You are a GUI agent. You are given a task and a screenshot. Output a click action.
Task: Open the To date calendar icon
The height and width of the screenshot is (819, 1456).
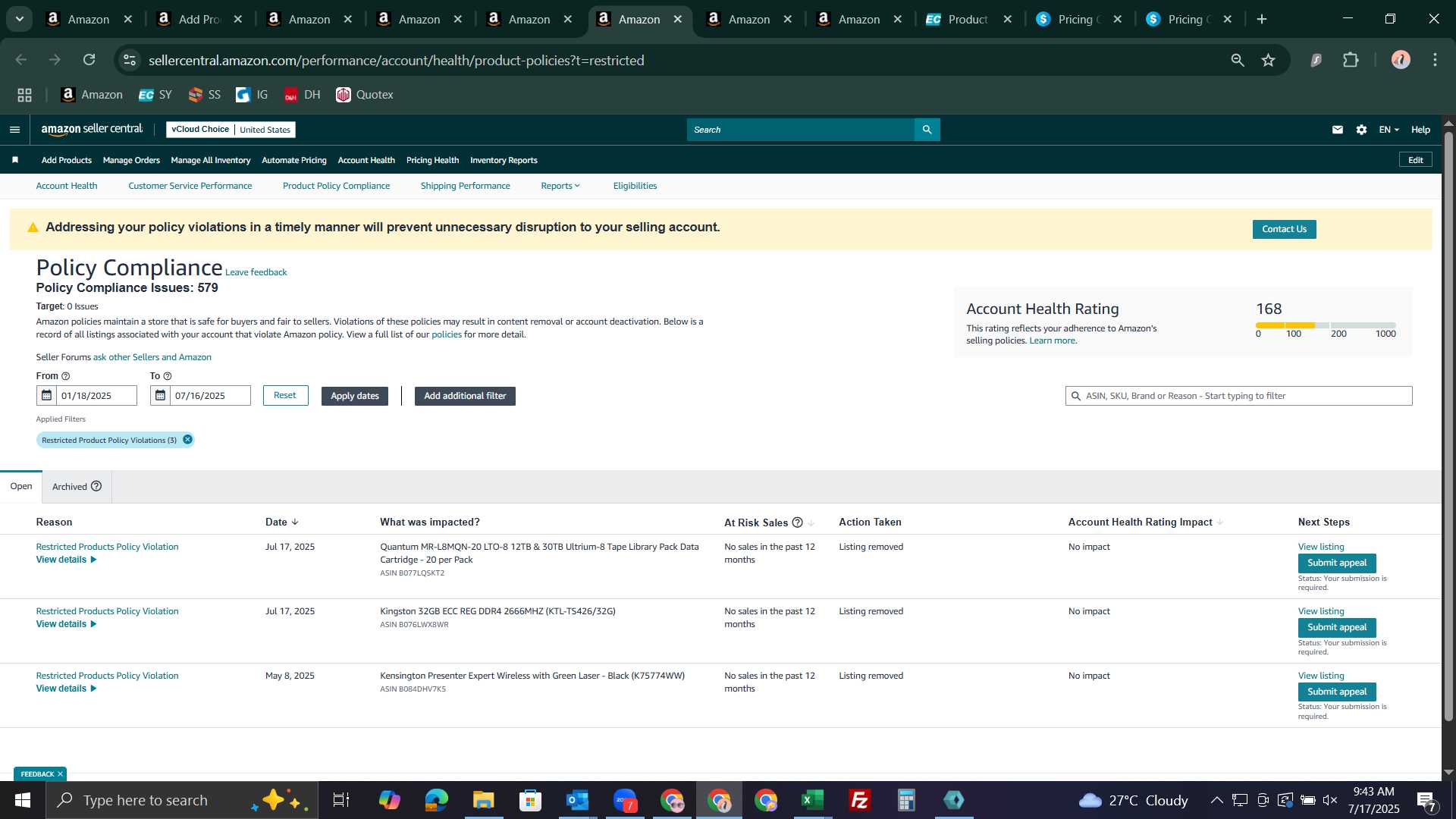(160, 395)
